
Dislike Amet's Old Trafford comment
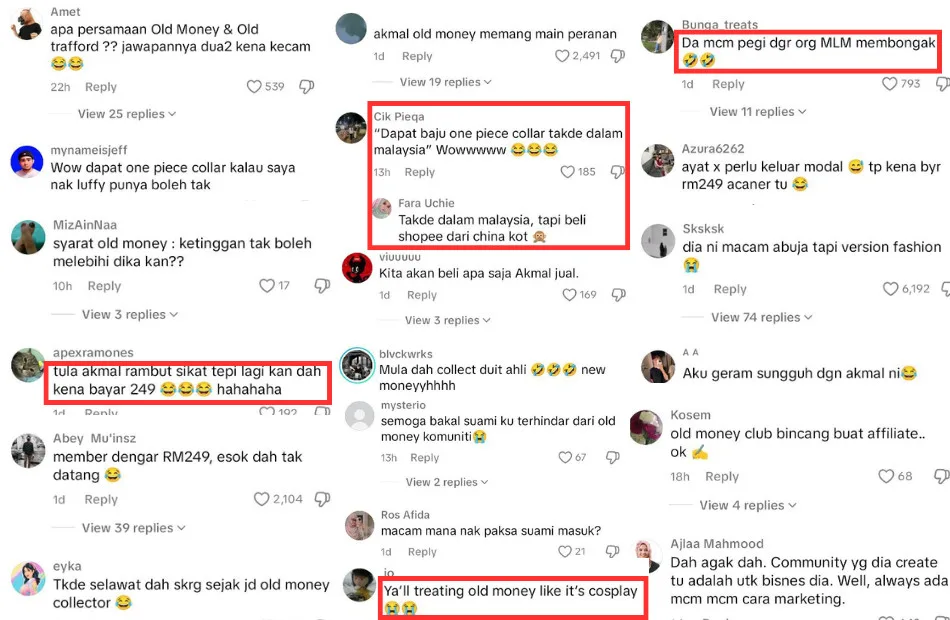click(307, 87)
